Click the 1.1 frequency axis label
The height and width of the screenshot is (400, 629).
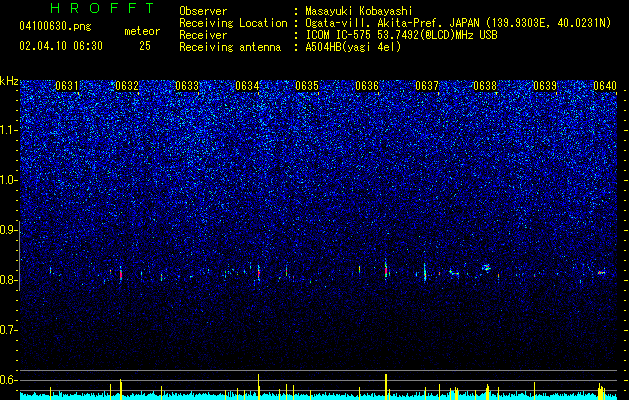pyautogui.click(x=8, y=130)
